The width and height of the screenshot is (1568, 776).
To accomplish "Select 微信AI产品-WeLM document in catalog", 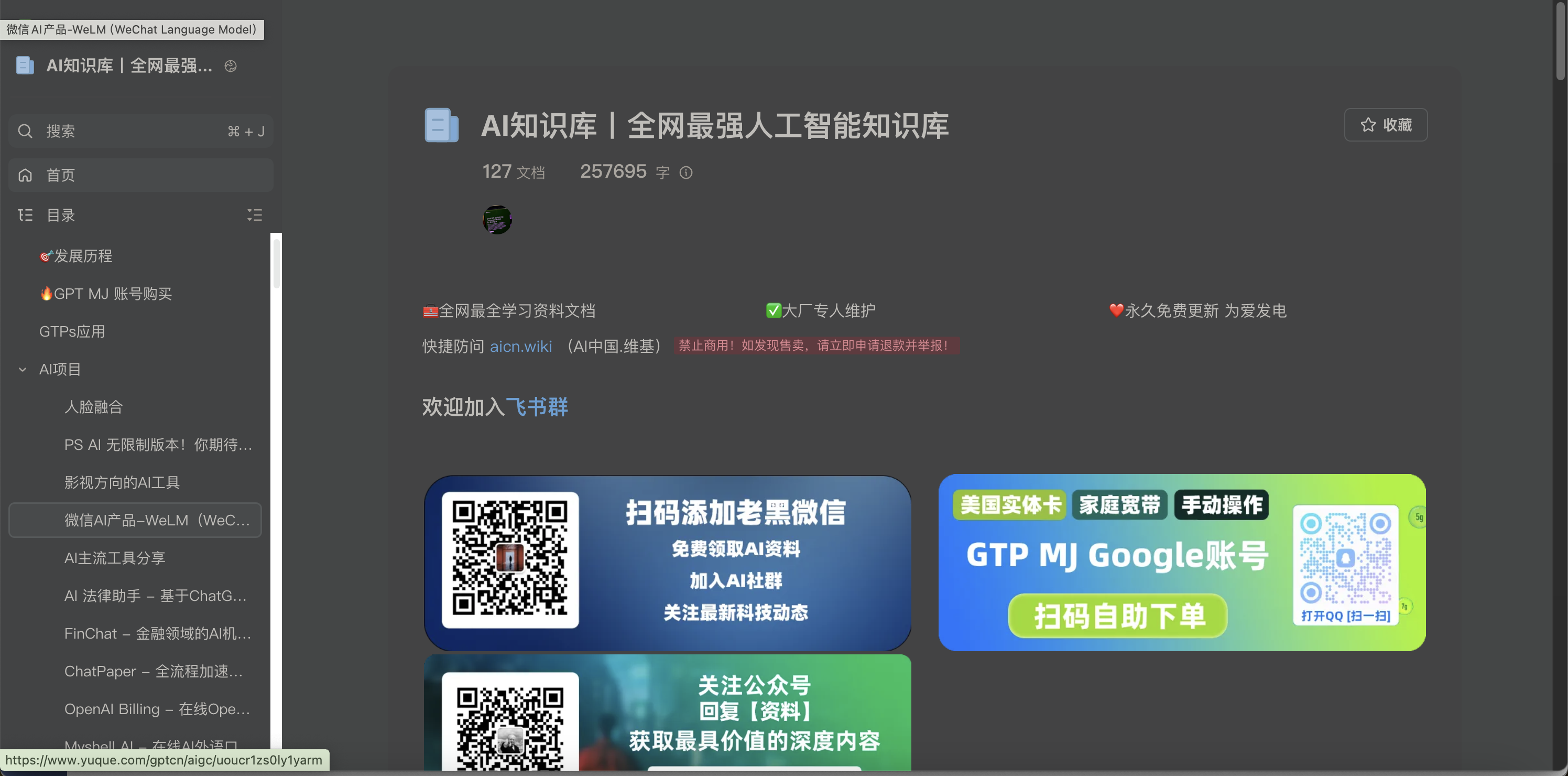I will point(135,520).
